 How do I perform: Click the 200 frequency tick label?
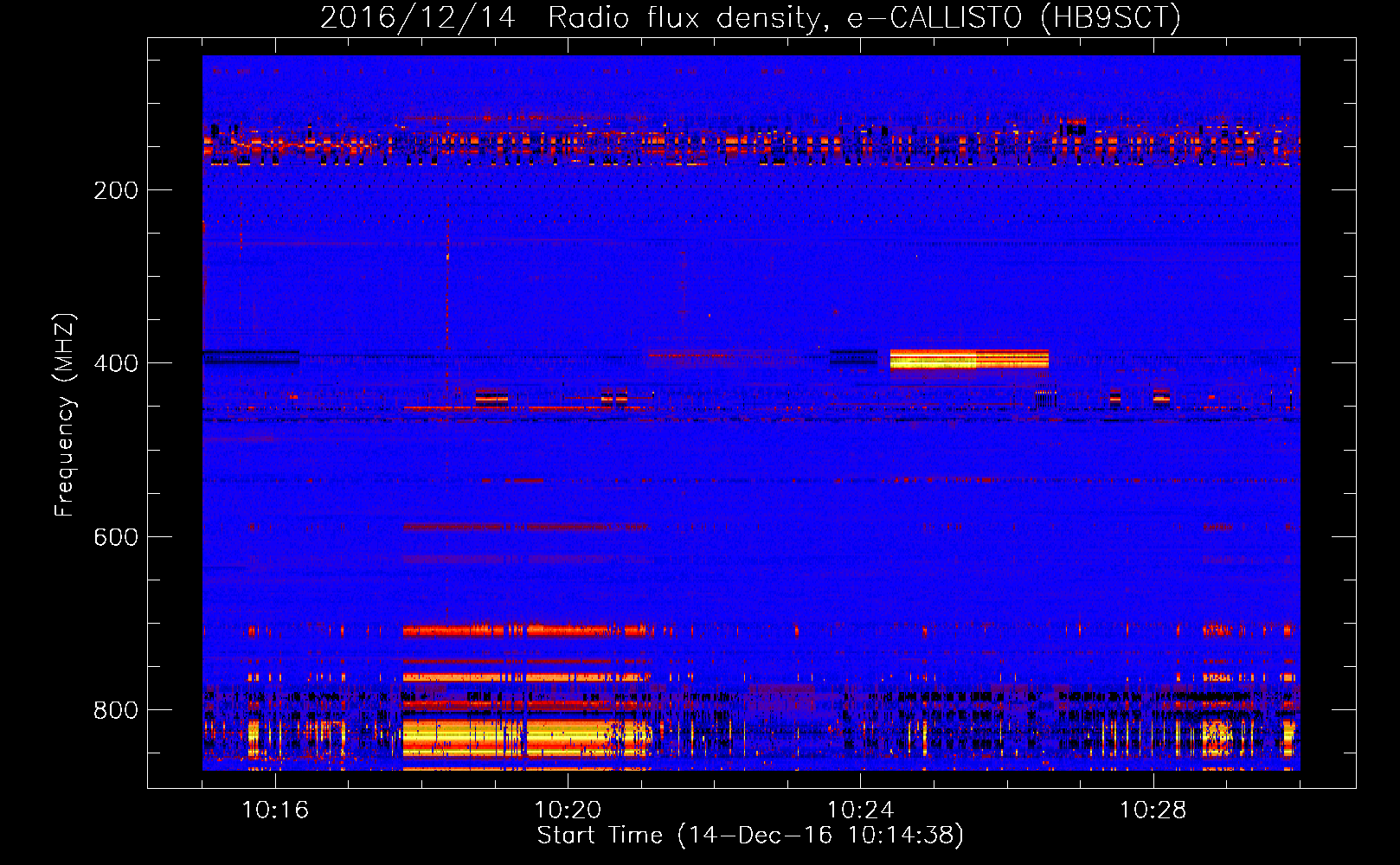click(x=116, y=190)
